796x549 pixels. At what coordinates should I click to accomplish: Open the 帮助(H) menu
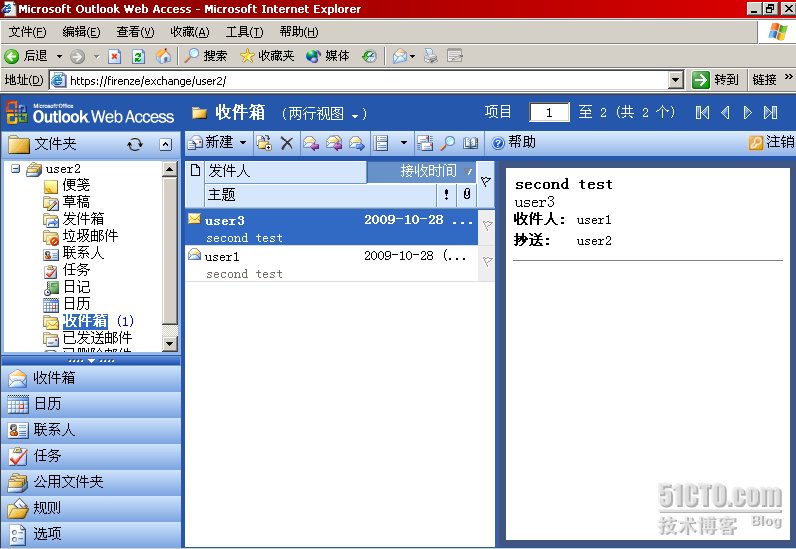298,32
